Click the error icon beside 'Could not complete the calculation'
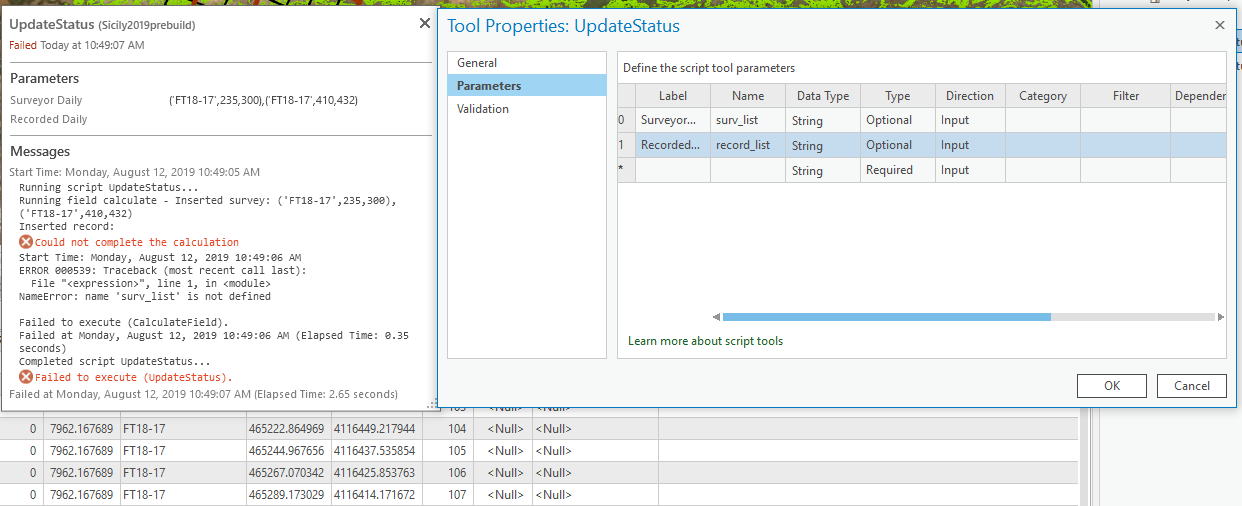Viewport: 1242px width, 506px height. pyautogui.click(x=26, y=242)
